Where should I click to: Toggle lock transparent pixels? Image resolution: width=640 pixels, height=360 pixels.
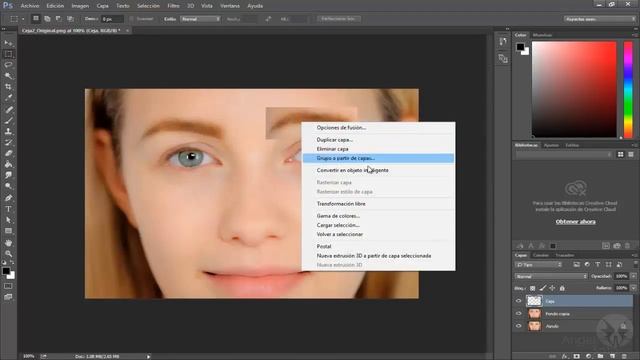pos(533,288)
